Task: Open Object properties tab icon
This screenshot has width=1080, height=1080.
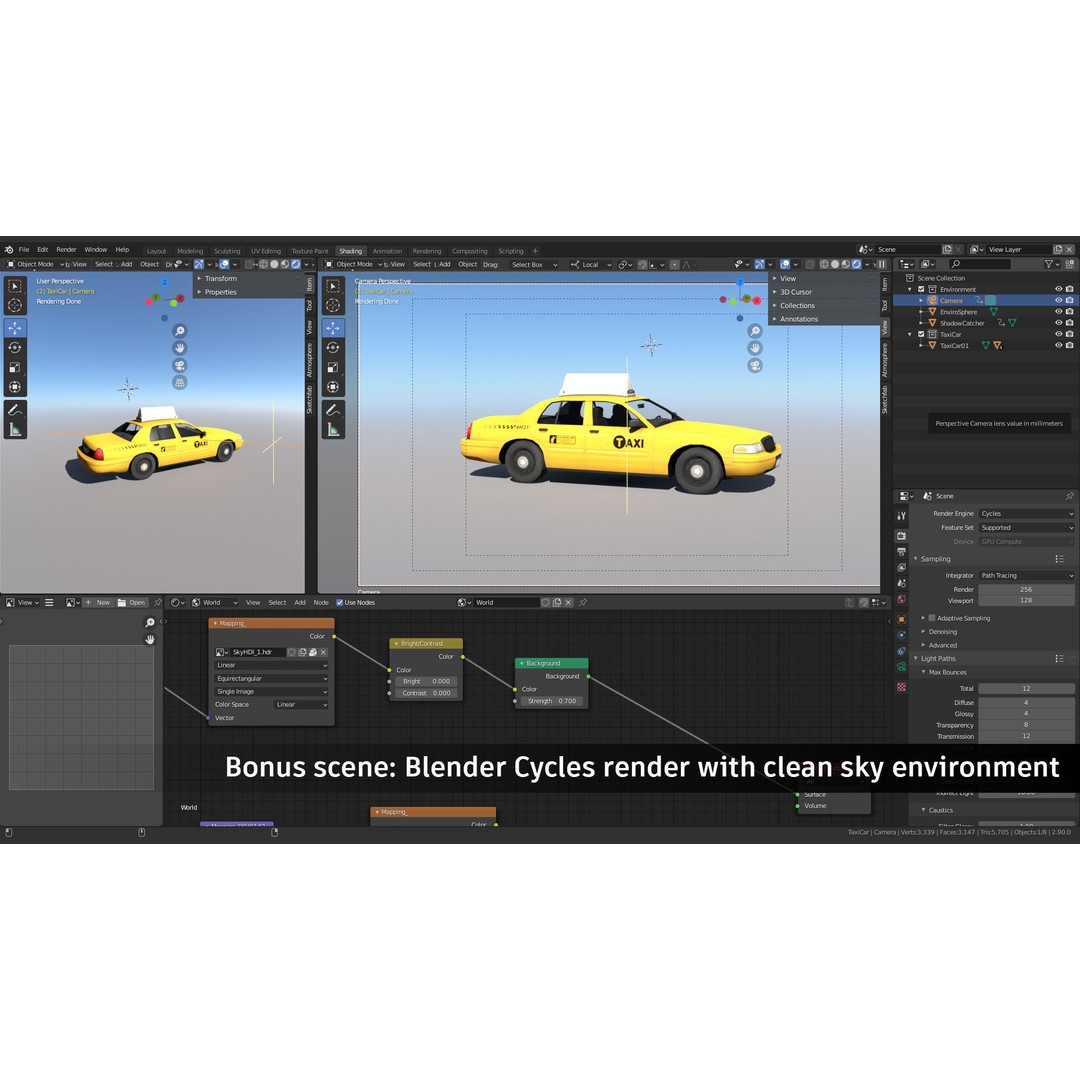Action: point(902,619)
